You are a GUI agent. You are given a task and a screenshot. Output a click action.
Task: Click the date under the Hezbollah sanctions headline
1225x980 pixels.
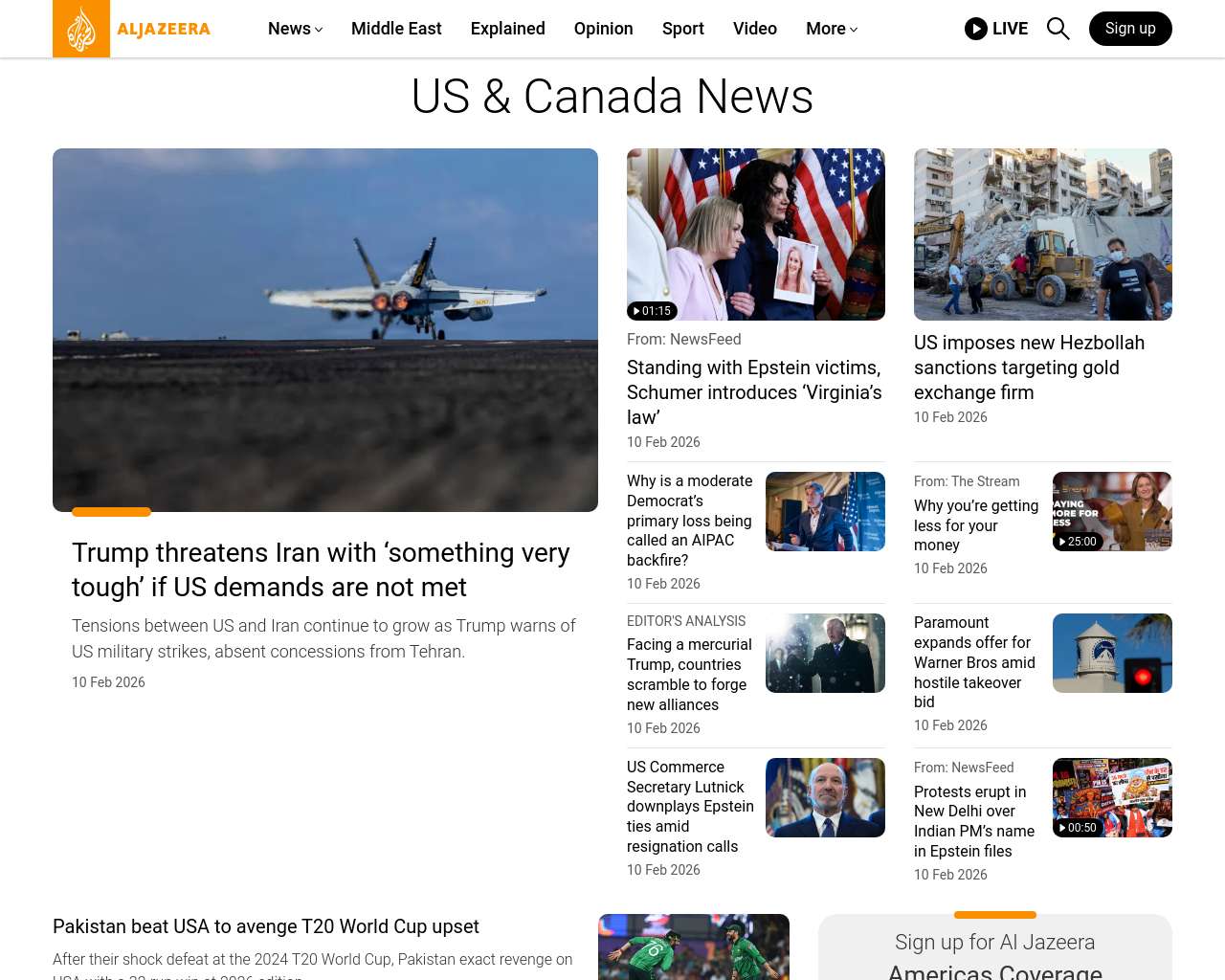coord(950,417)
